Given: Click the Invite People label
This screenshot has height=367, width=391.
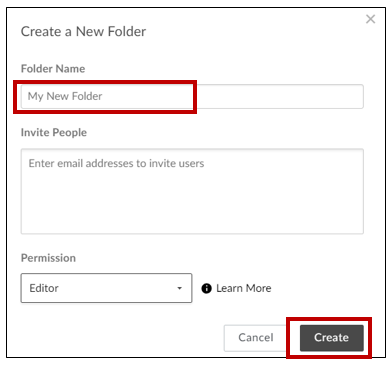Looking at the screenshot, I should pyautogui.click(x=54, y=132).
